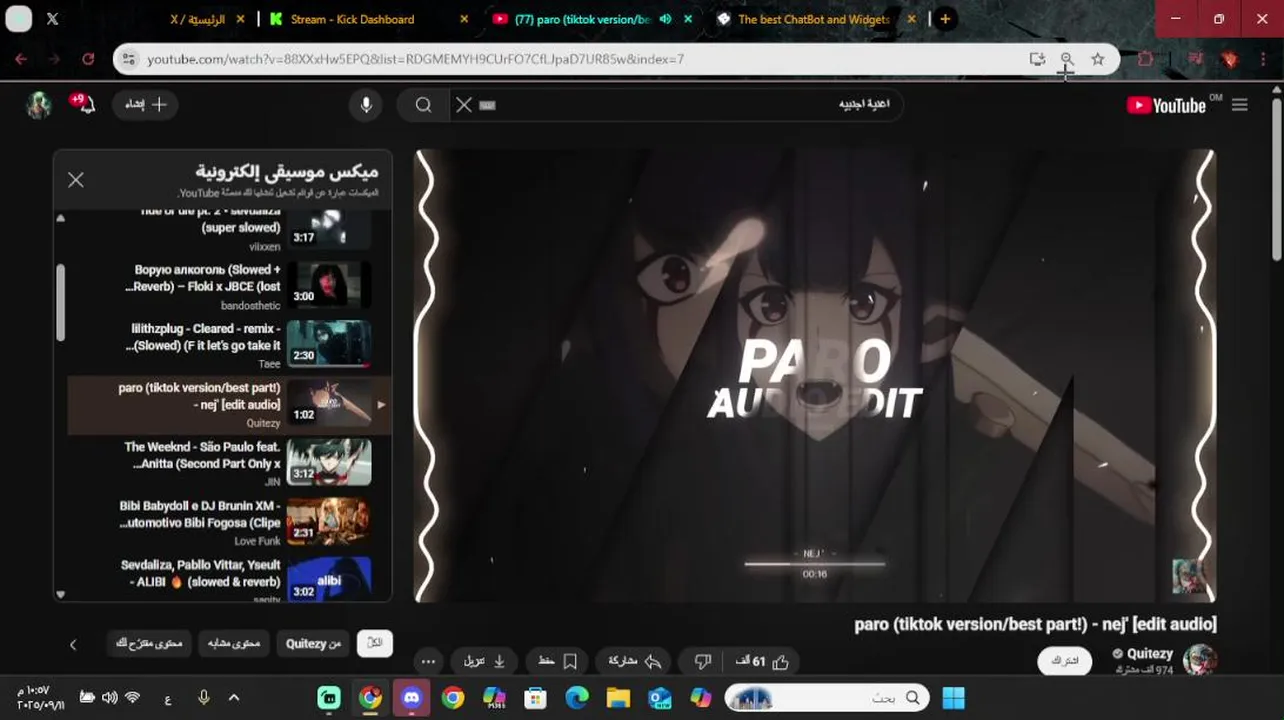Like the video with 61K thumbs up
The height and width of the screenshot is (720, 1284).
click(763, 661)
